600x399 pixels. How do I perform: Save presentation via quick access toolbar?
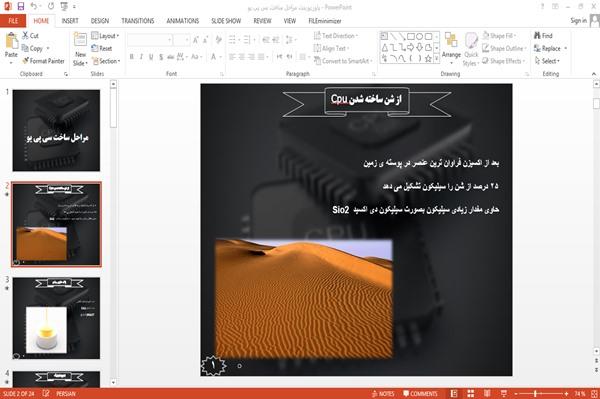point(21,6)
